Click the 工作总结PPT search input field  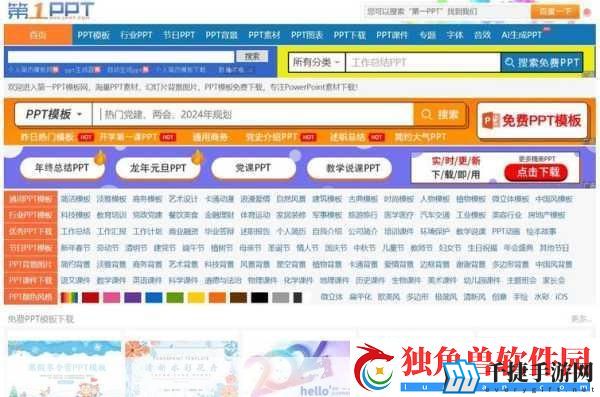click(x=422, y=62)
